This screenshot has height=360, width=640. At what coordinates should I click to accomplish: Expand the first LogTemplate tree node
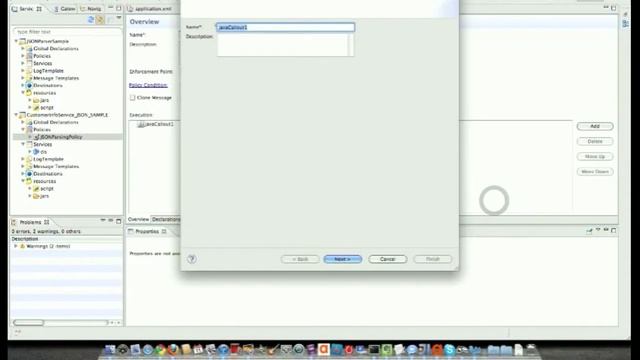click(23, 71)
